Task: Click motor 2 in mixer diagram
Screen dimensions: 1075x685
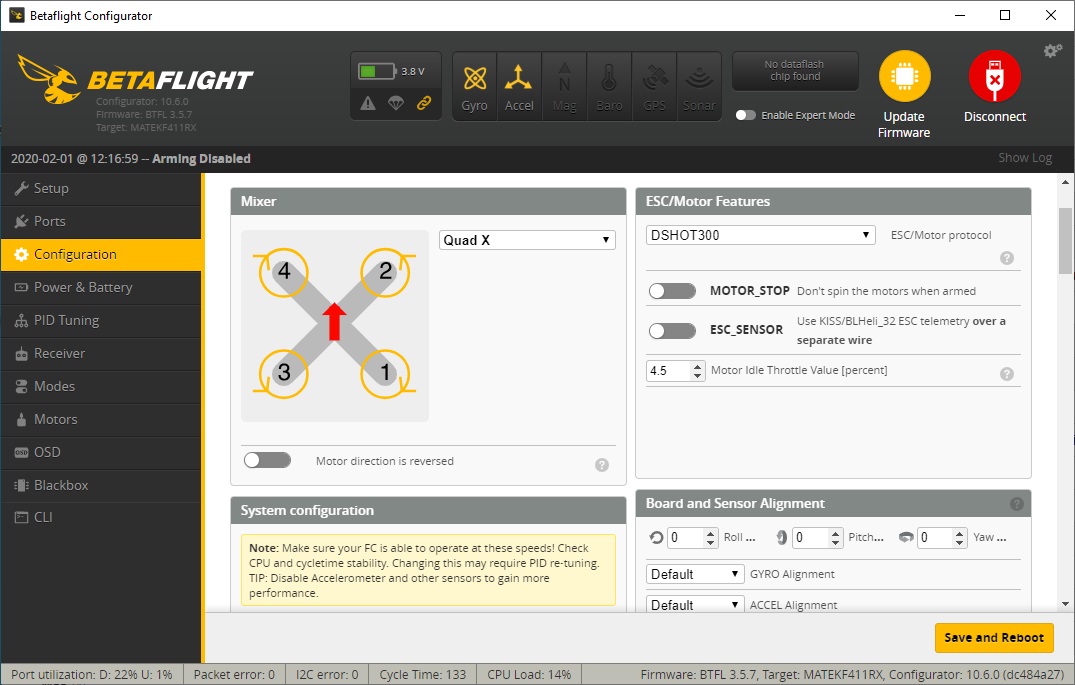Action: (385, 272)
